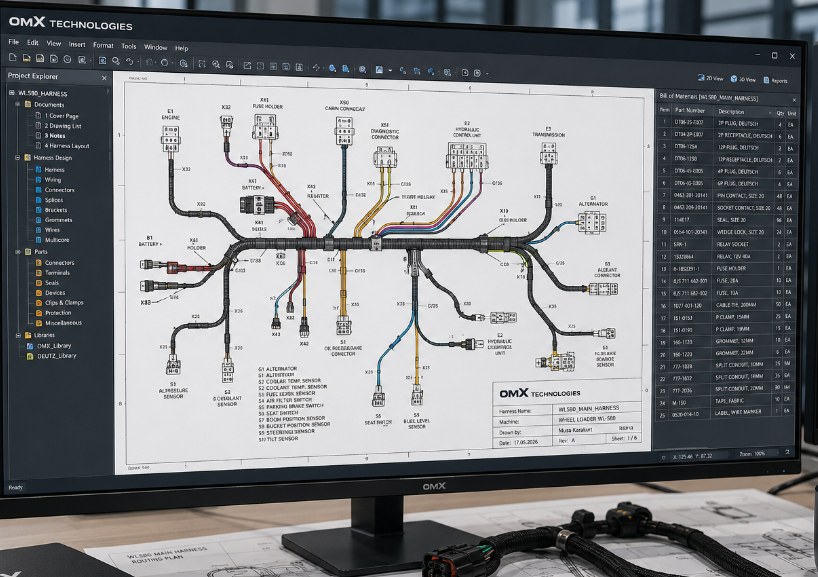Click the Open folder toolbar icon
818x577 pixels.
pyautogui.click(x=26, y=58)
